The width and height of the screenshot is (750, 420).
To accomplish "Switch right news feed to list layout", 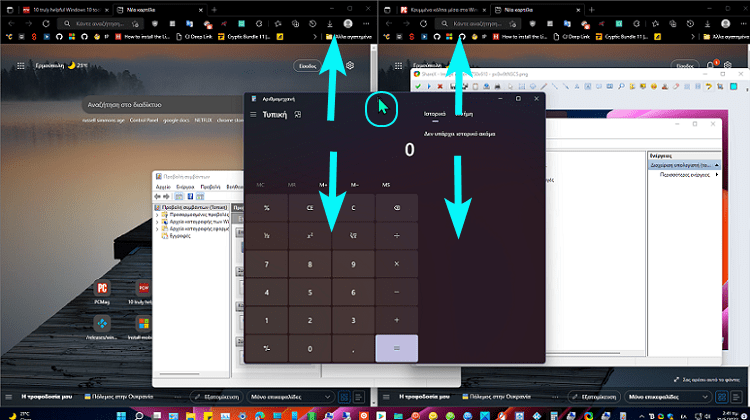I will [x=736, y=397].
